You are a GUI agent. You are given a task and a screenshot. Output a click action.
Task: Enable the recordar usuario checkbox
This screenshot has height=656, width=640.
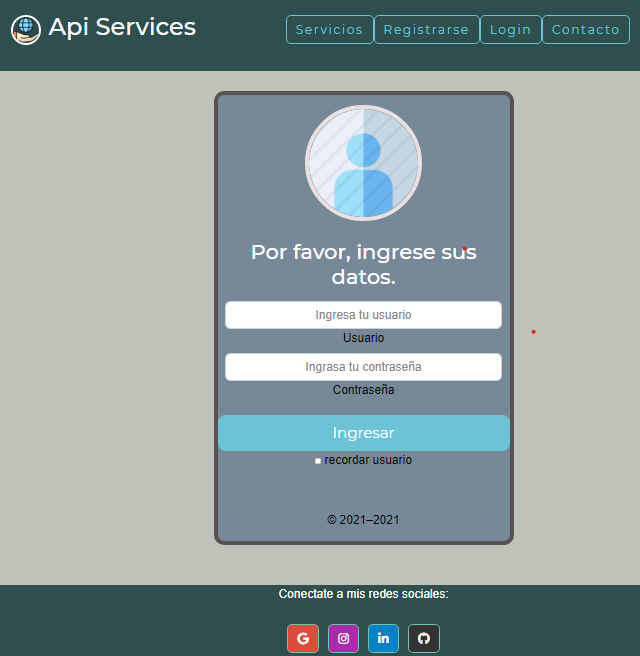318,461
